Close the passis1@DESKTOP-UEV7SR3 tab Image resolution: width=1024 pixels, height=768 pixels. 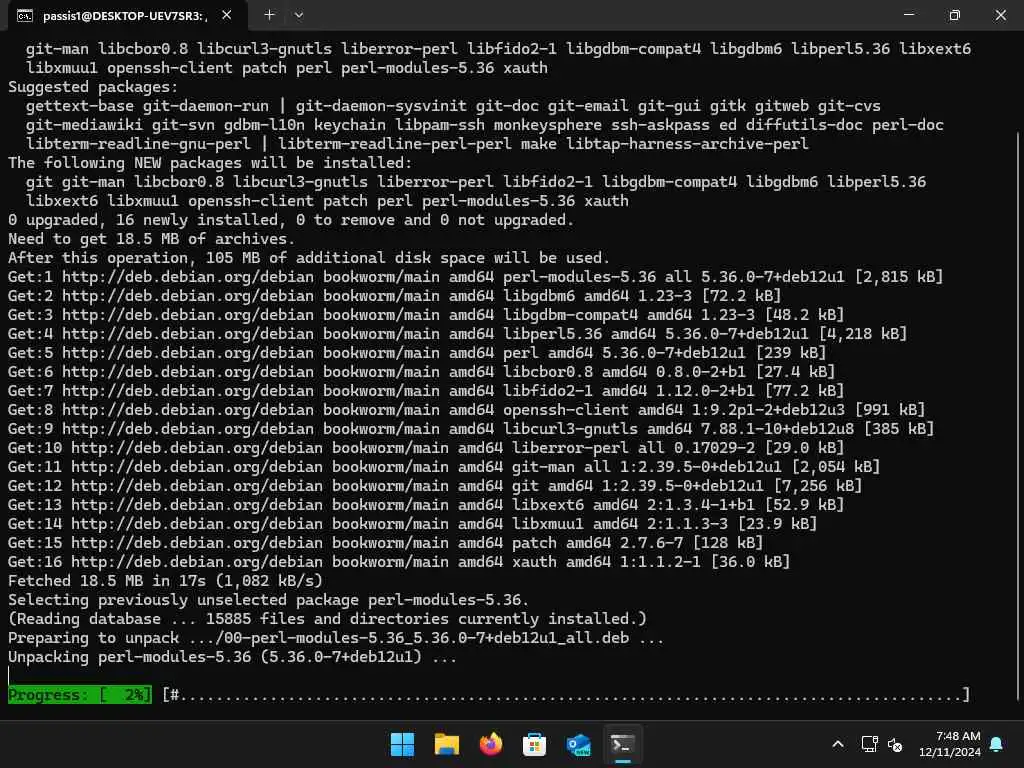click(x=227, y=14)
